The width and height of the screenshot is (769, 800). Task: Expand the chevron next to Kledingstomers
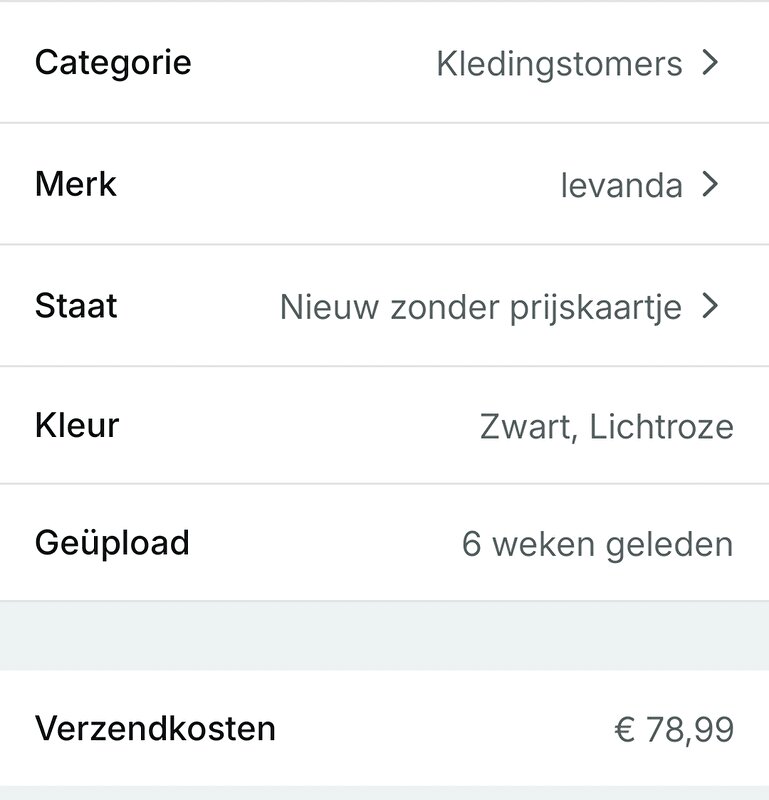coord(710,63)
